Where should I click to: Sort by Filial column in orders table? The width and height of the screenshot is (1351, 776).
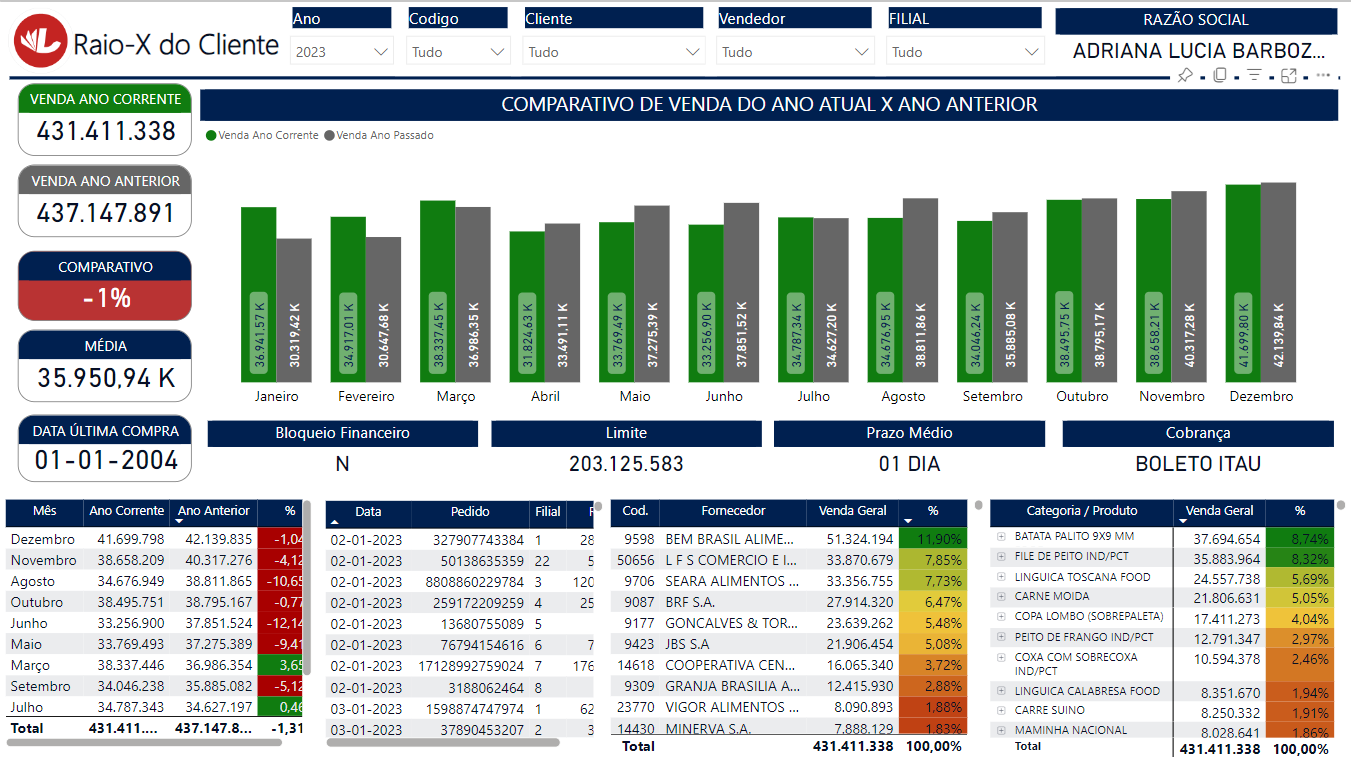pos(548,512)
